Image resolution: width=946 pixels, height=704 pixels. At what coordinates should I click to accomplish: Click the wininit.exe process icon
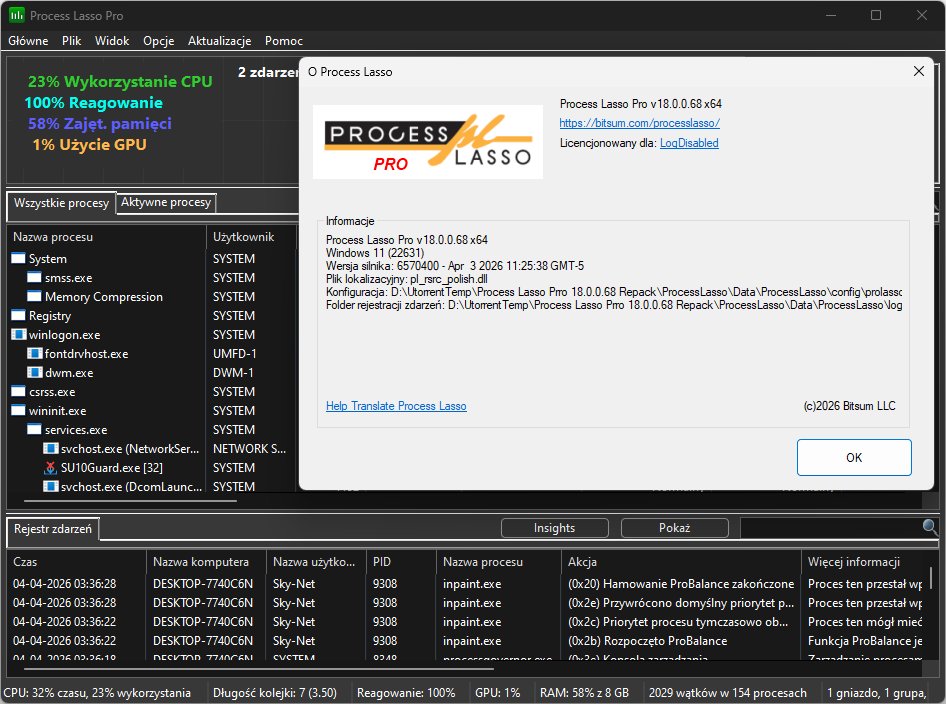tap(19, 410)
